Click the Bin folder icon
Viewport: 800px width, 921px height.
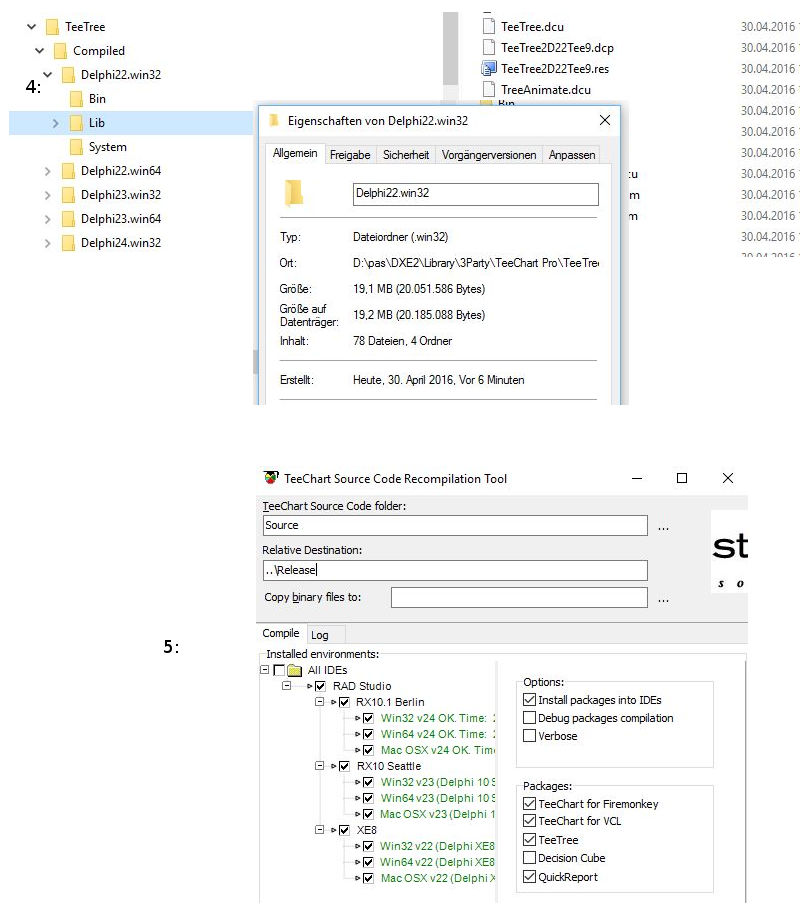pos(76,99)
